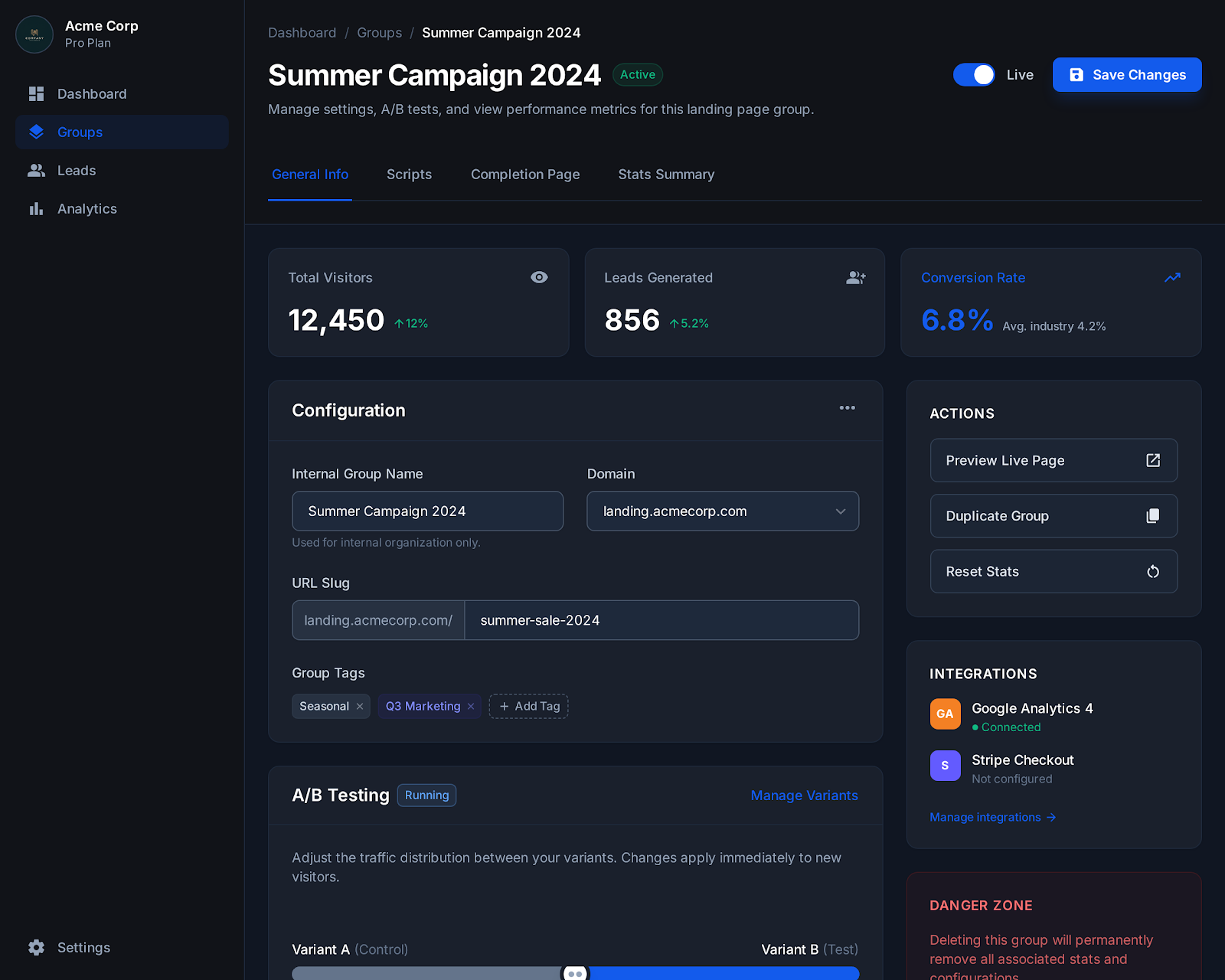Click the trending arrow icon on Conversion Rate
The width and height of the screenshot is (1225, 980).
click(x=1172, y=277)
